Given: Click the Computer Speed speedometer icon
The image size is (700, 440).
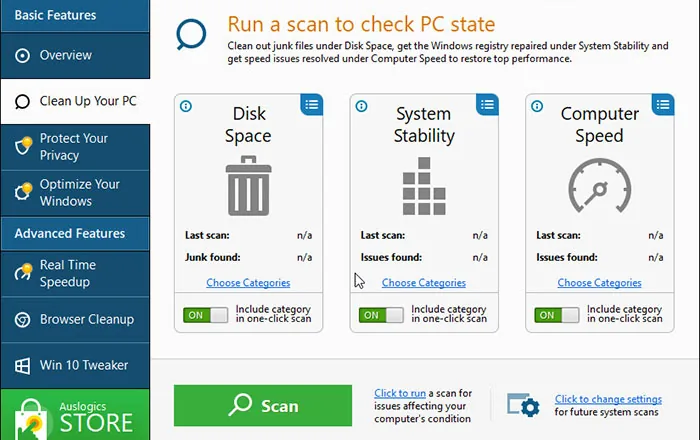Looking at the screenshot, I should 600,186.
